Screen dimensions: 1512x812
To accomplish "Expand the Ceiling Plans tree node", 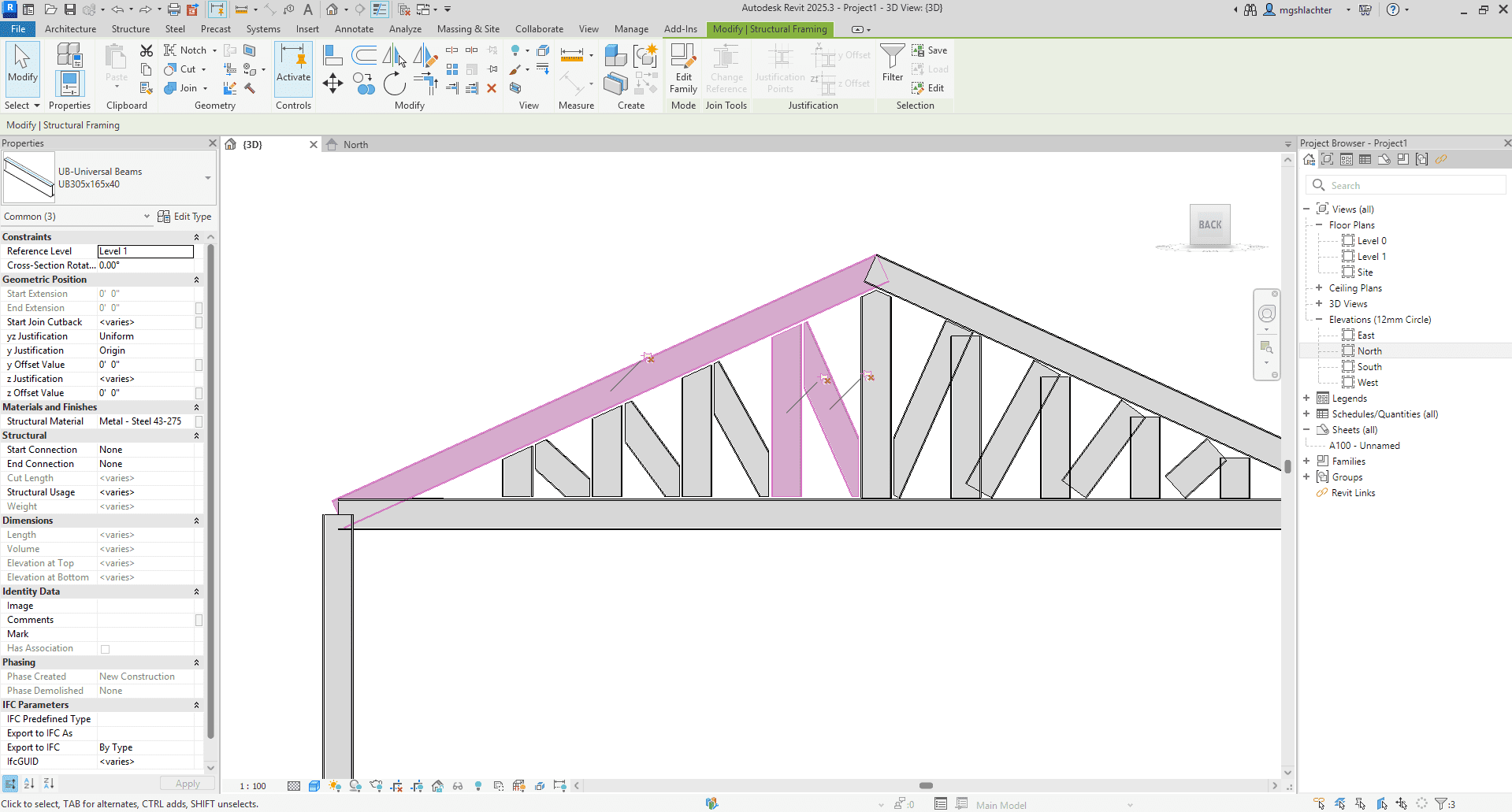I will pos(1319,288).
